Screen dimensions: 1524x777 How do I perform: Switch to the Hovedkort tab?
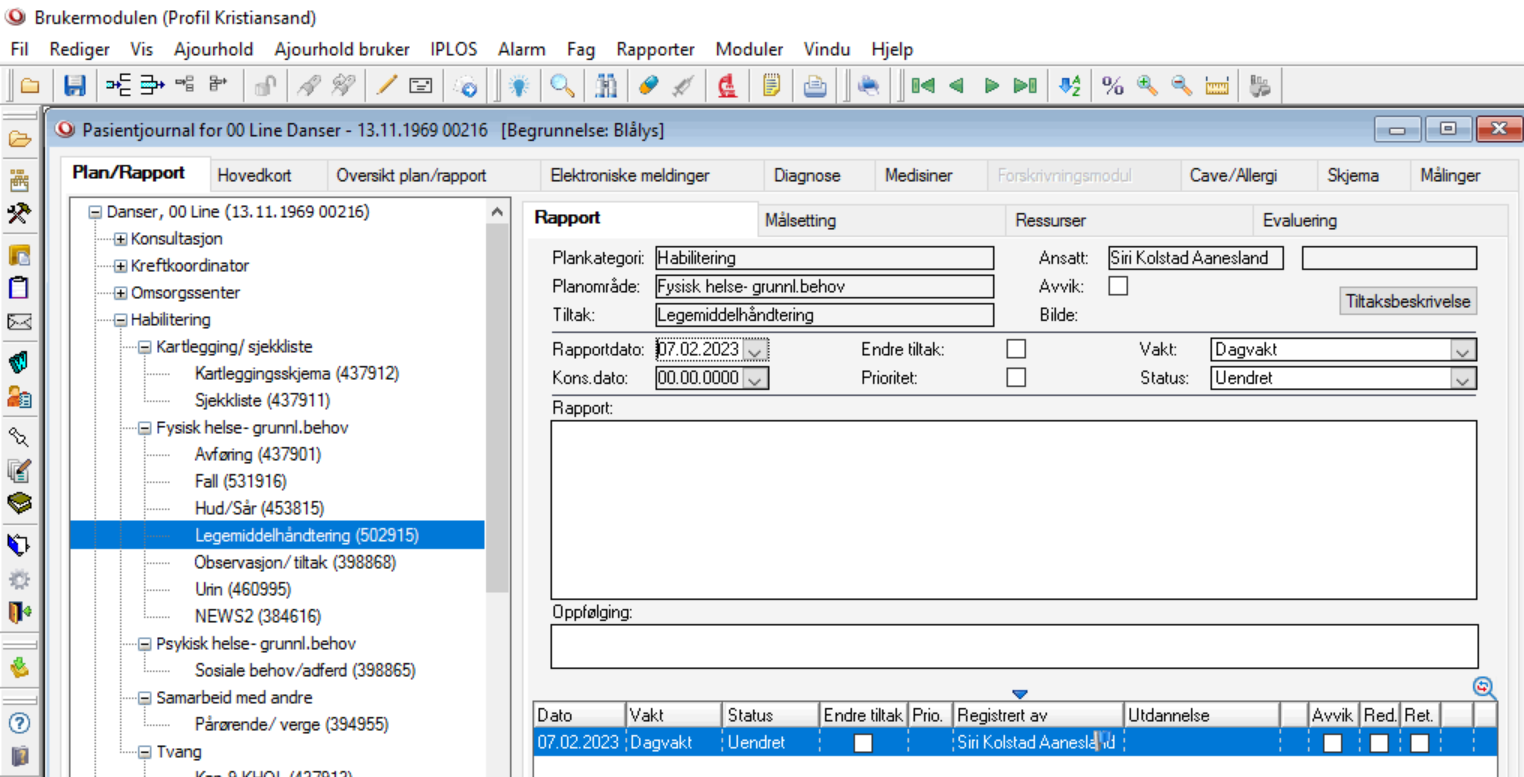[x=254, y=175]
